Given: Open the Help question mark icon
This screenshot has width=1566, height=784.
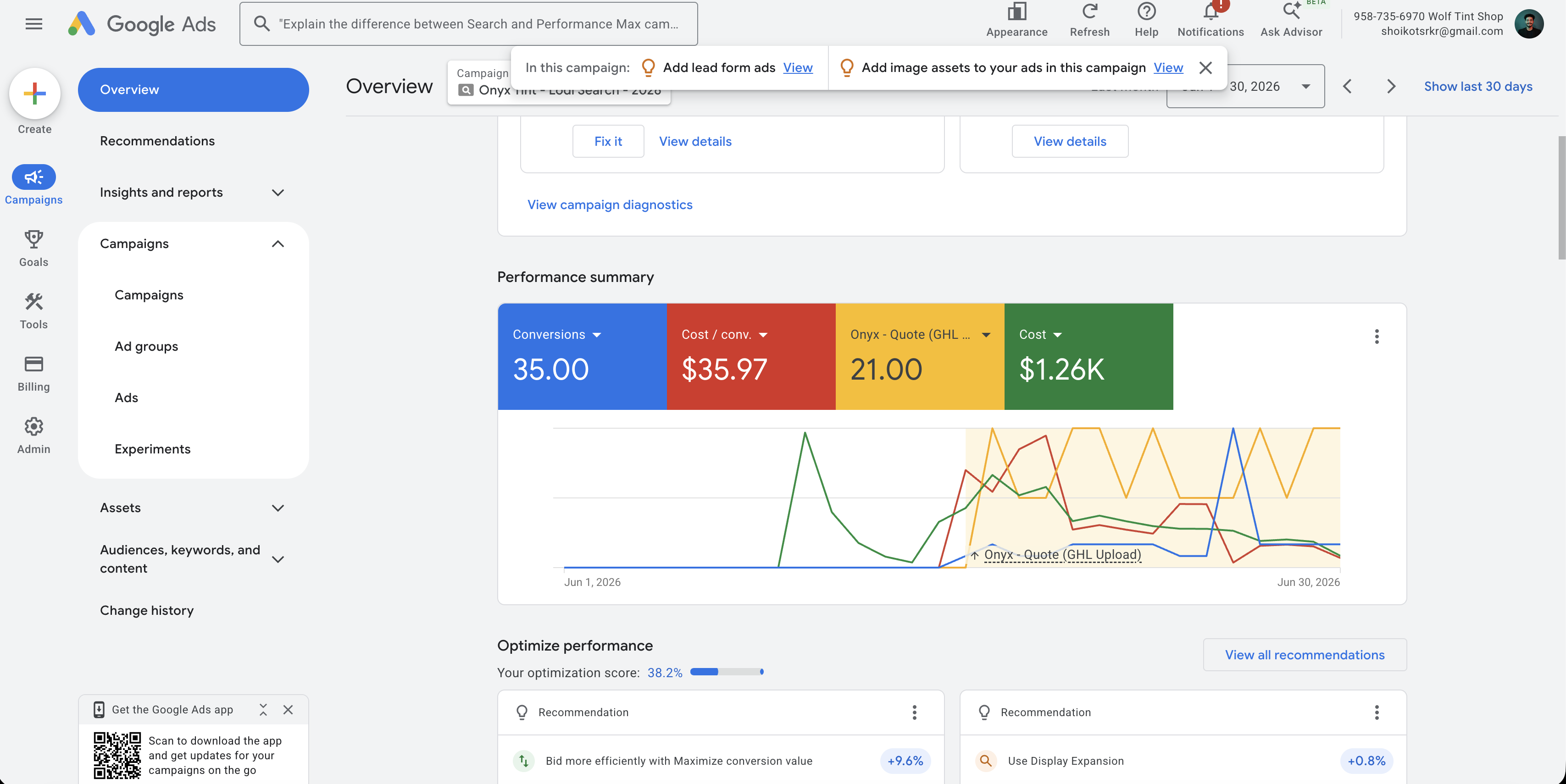Looking at the screenshot, I should [x=1146, y=11].
